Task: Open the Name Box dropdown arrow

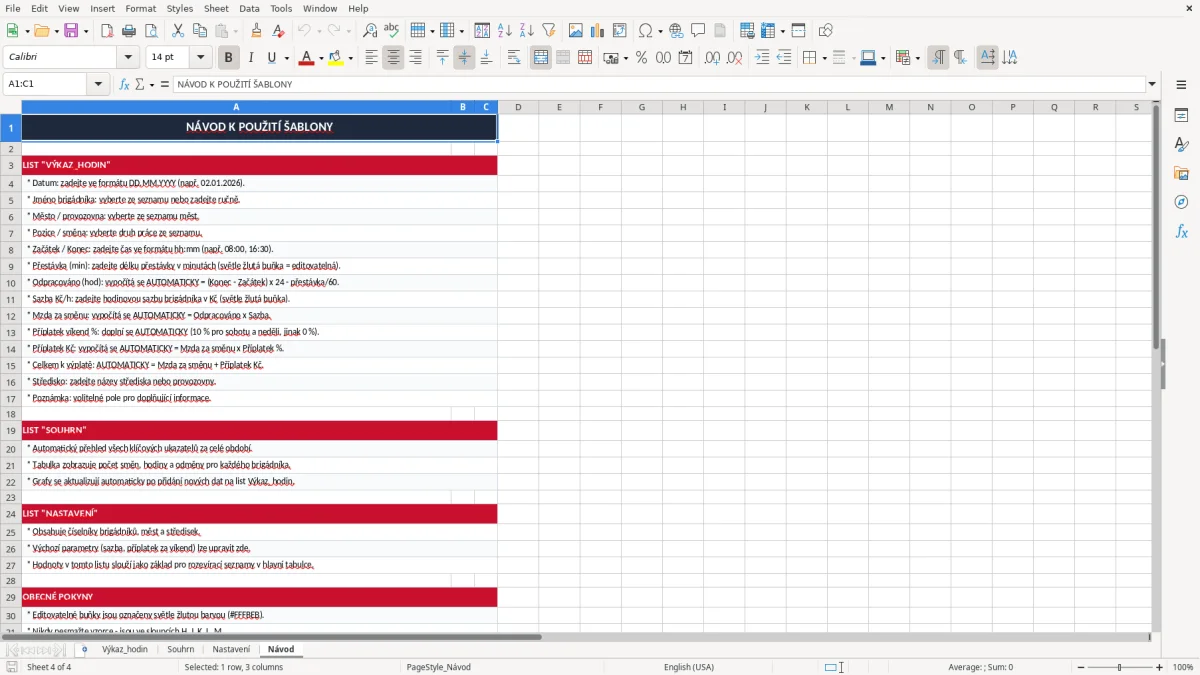Action: coord(99,84)
